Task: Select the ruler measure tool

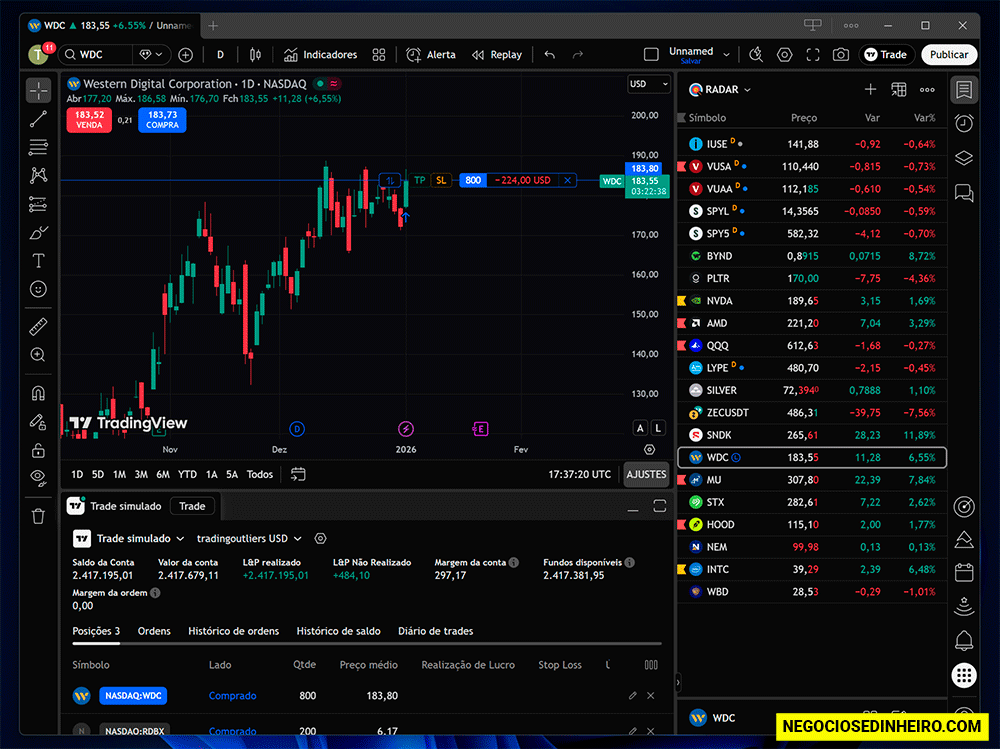Action: [x=38, y=327]
